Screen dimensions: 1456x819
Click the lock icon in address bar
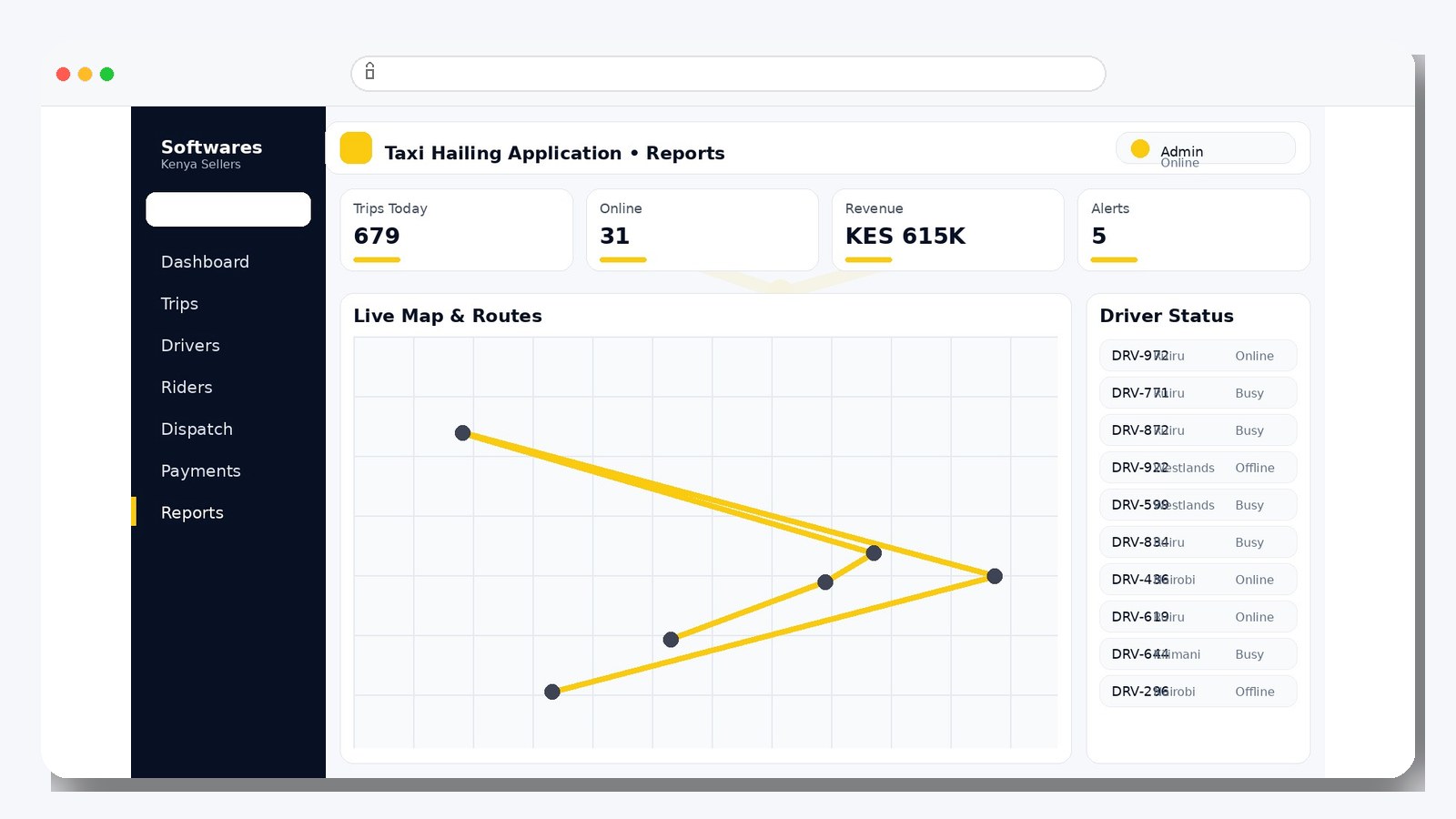point(369,72)
